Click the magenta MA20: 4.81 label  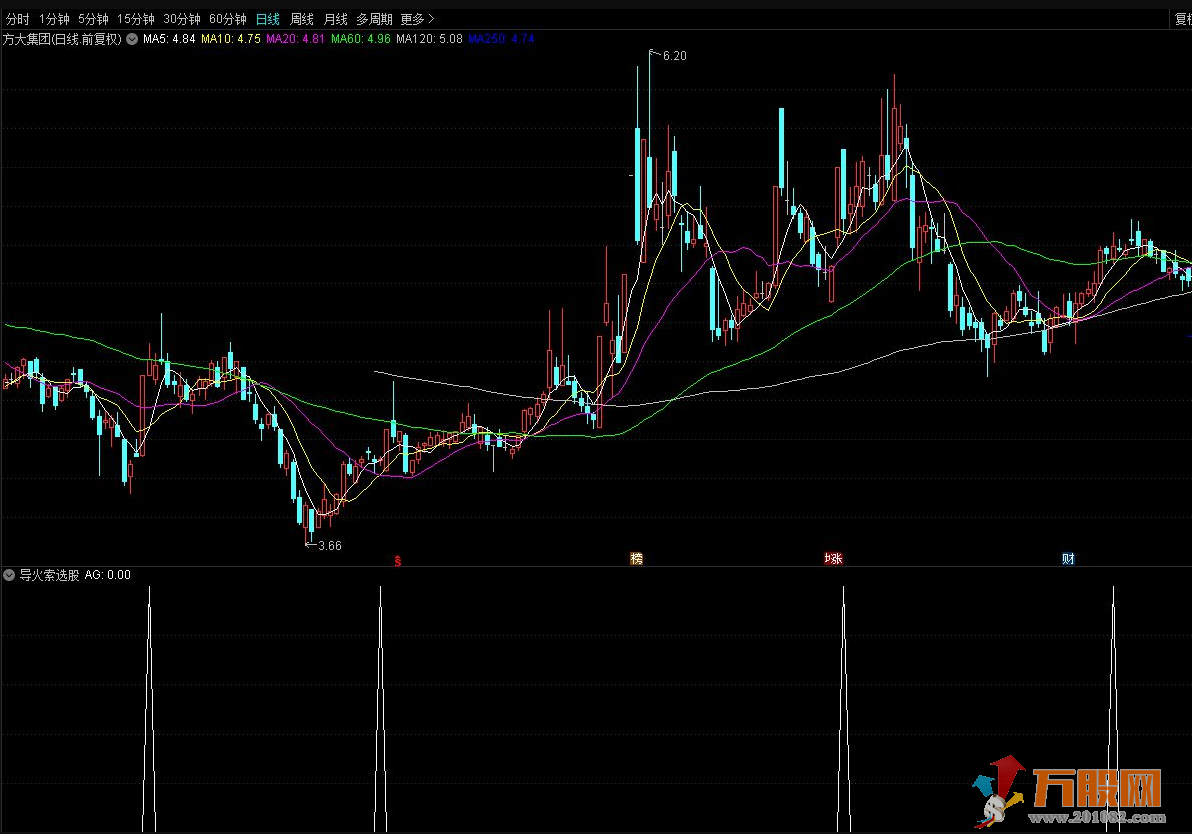(x=295, y=39)
